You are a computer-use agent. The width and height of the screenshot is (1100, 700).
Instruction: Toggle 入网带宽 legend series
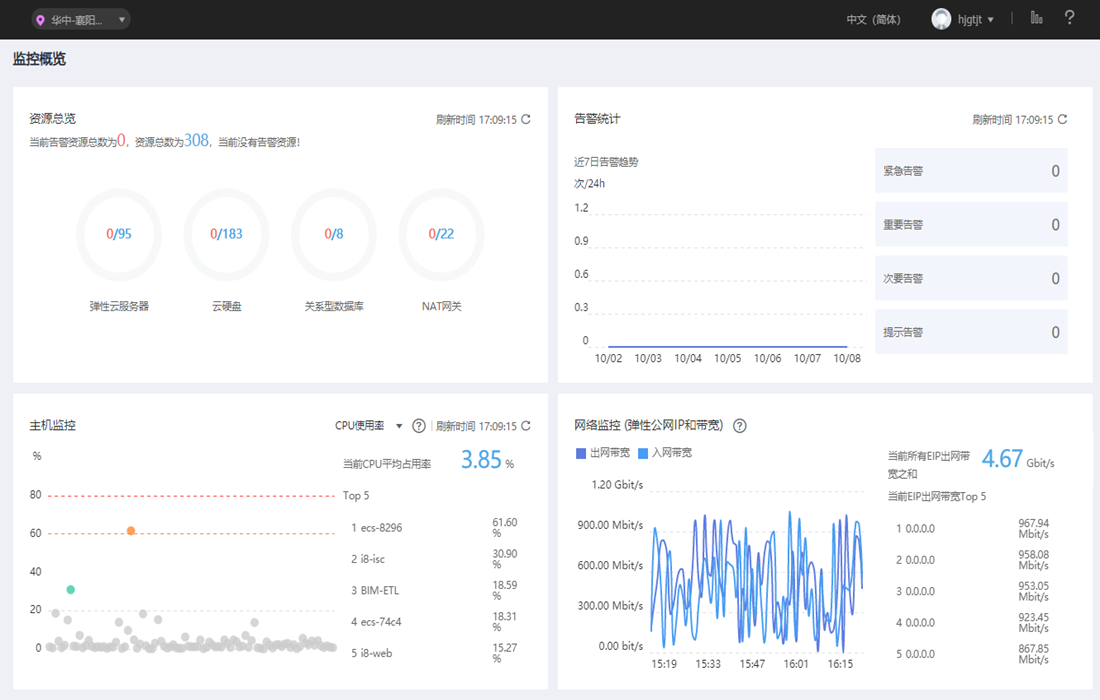tap(664, 453)
